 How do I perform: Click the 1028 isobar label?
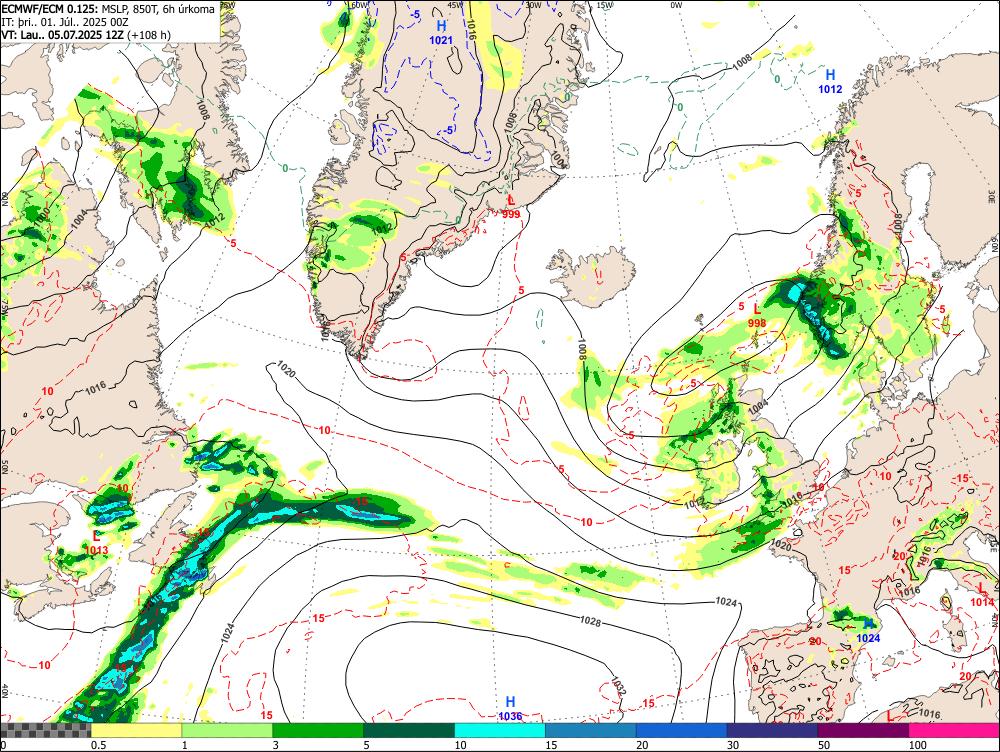[591, 620]
